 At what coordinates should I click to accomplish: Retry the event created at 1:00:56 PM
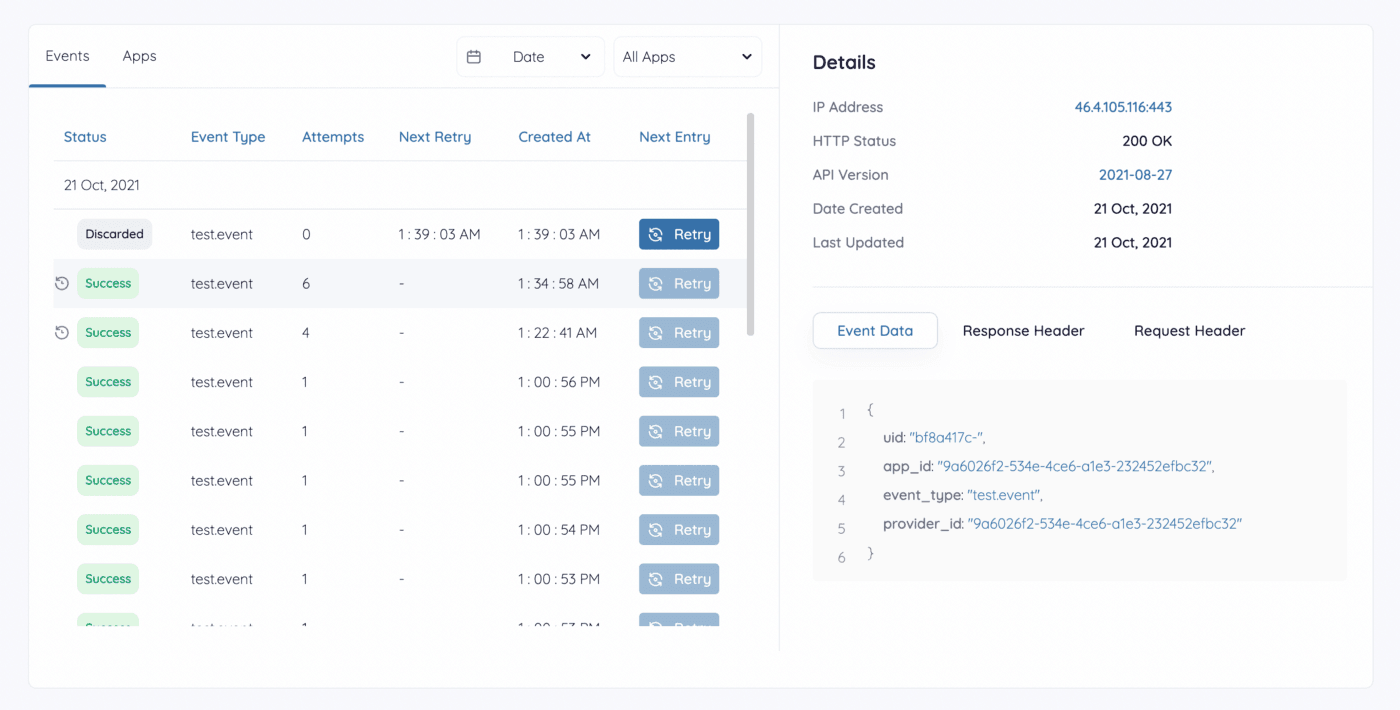pos(679,382)
